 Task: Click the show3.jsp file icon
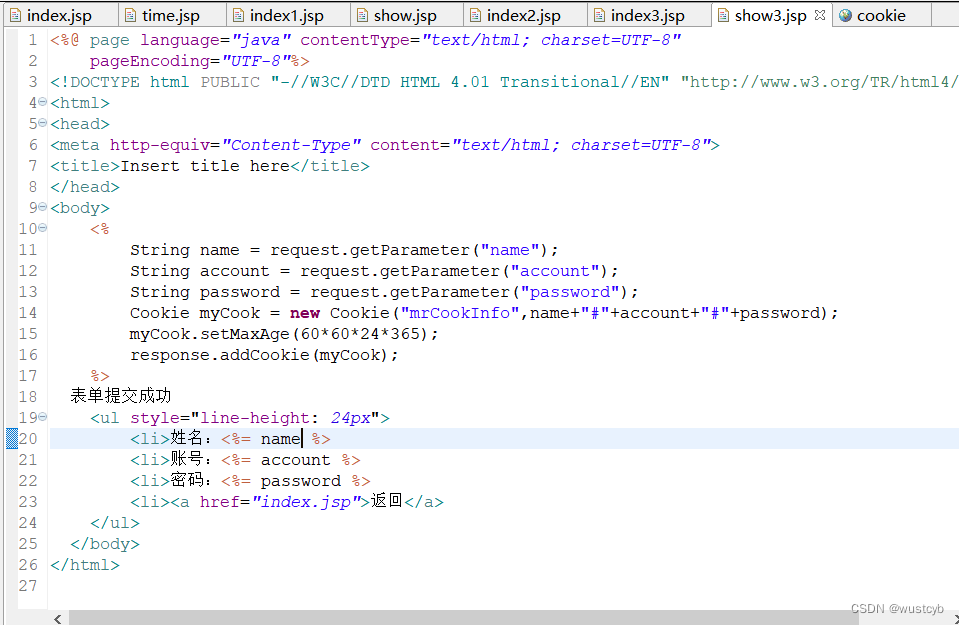724,15
